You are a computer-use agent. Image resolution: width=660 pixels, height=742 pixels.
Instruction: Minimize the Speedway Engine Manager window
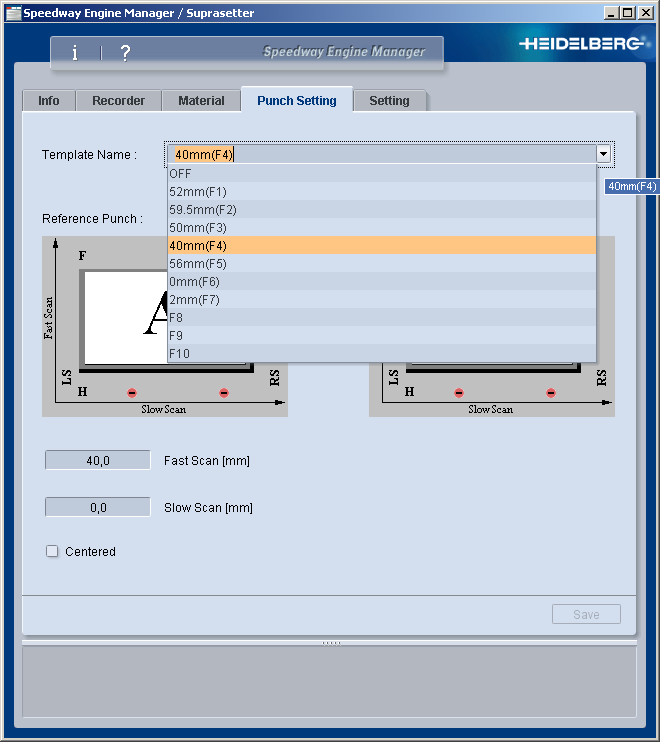point(611,13)
